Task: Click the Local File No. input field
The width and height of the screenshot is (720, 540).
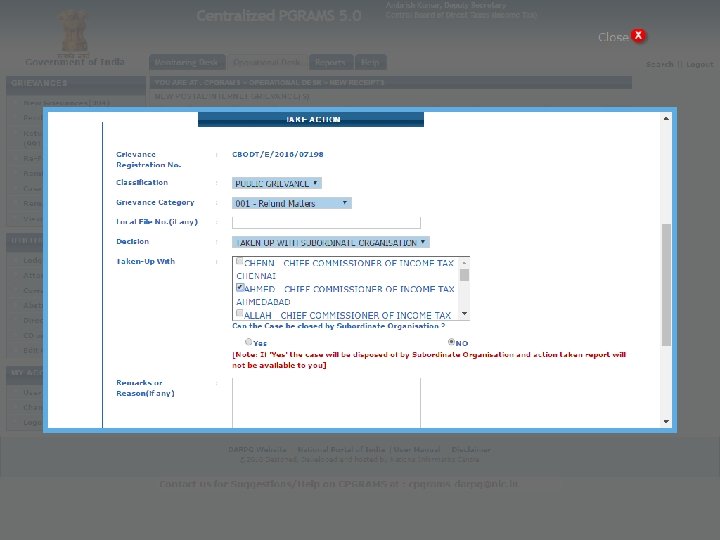Action: pos(326,222)
